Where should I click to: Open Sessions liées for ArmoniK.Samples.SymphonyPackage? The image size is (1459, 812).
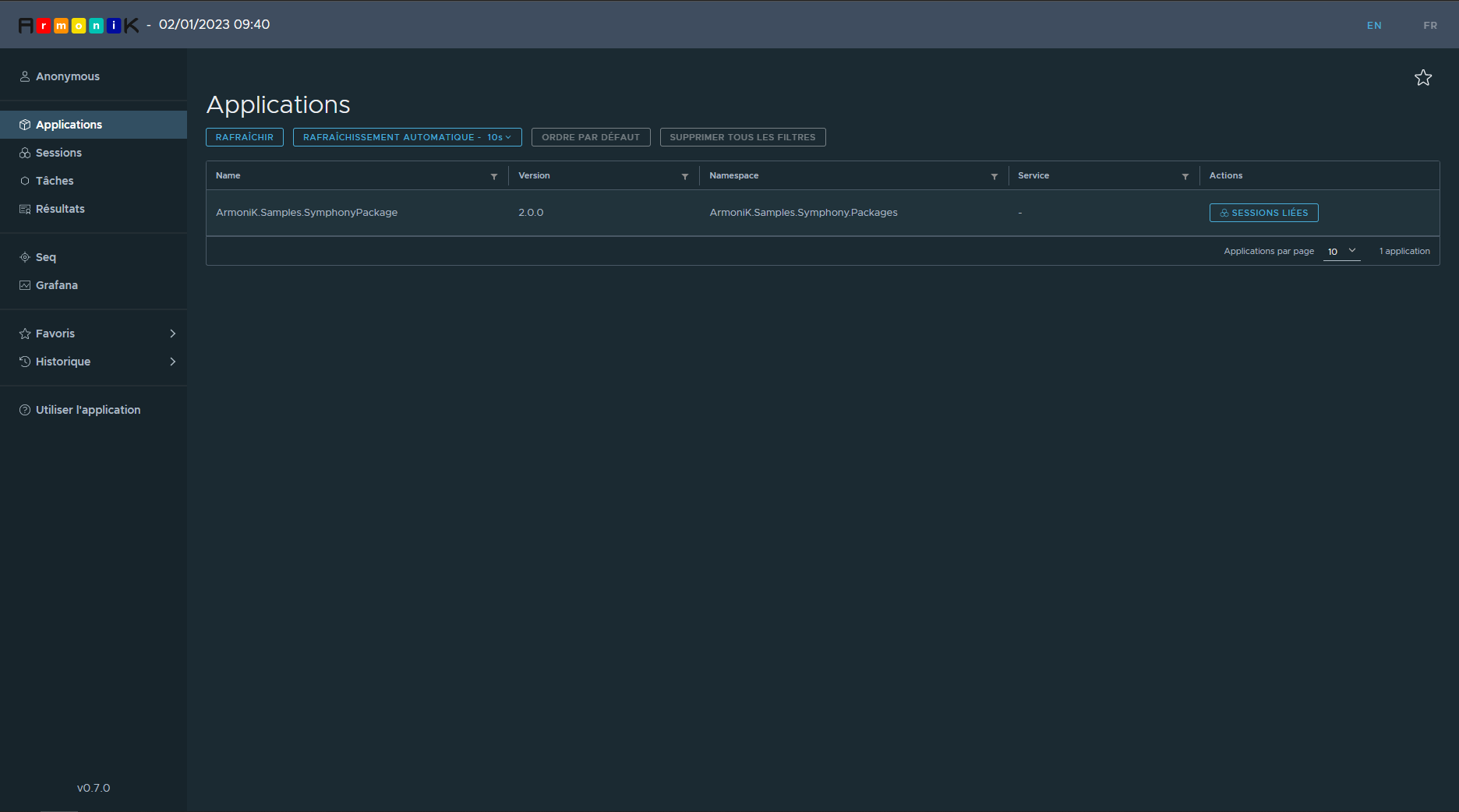pyautogui.click(x=1263, y=213)
